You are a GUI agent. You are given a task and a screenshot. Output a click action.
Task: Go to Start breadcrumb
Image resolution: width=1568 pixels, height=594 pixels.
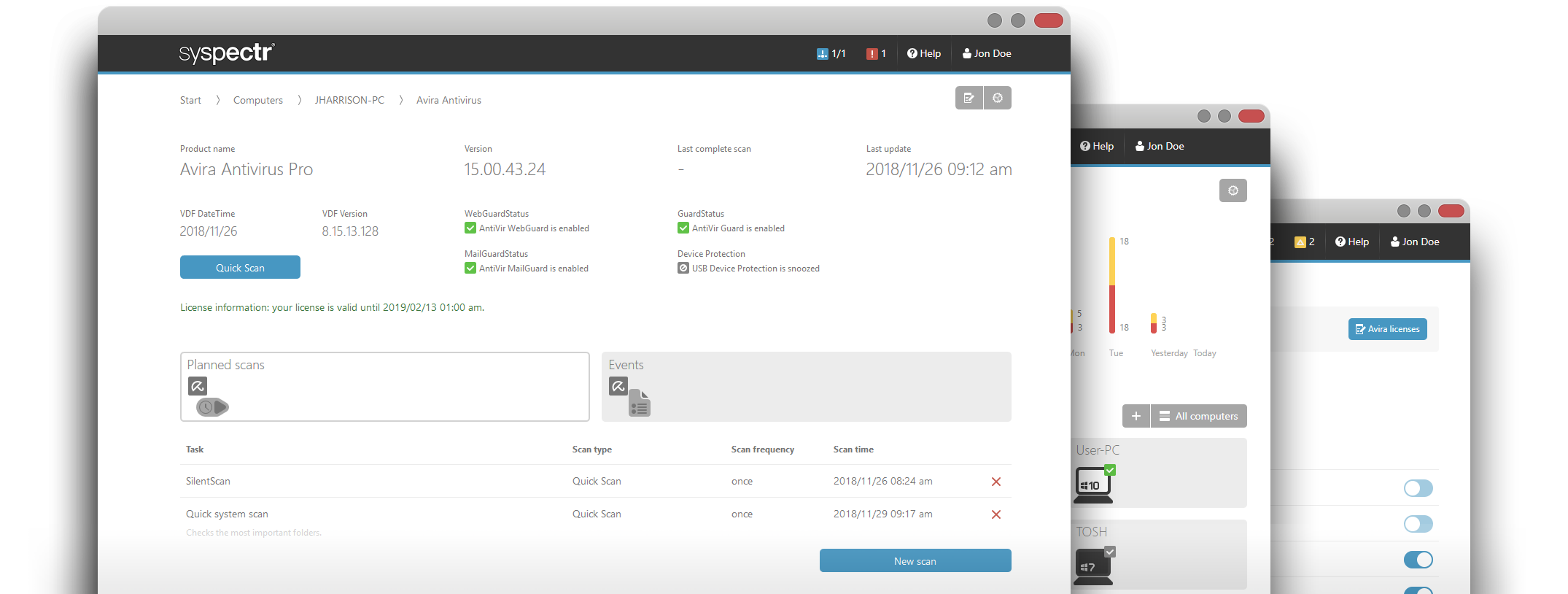click(x=190, y=100)
